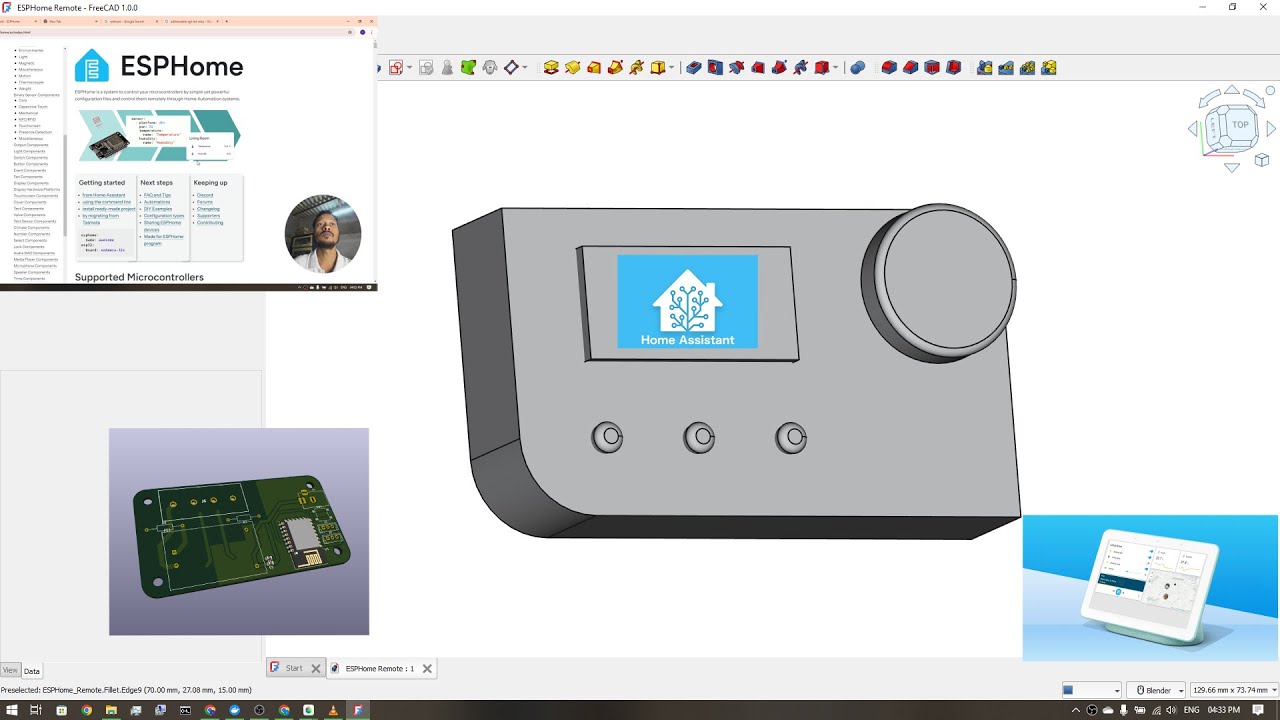Screen dimensions: 1280x720
Task: Select the MultiTransform tool
Action: (1049, 68)
